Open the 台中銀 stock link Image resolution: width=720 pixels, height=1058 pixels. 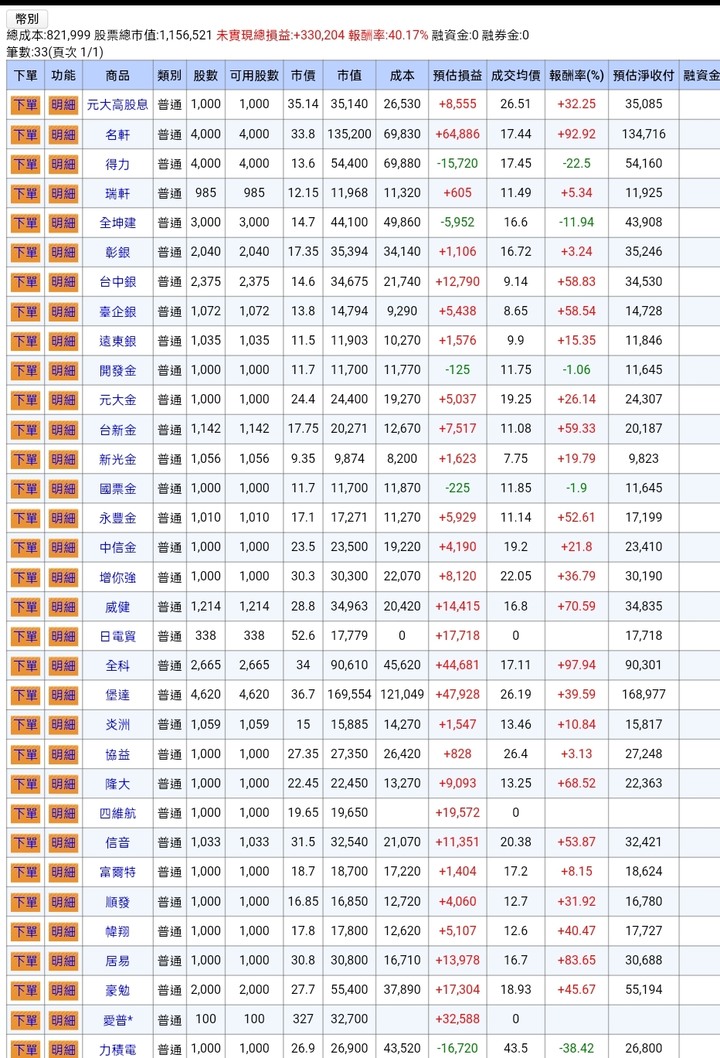117,282
